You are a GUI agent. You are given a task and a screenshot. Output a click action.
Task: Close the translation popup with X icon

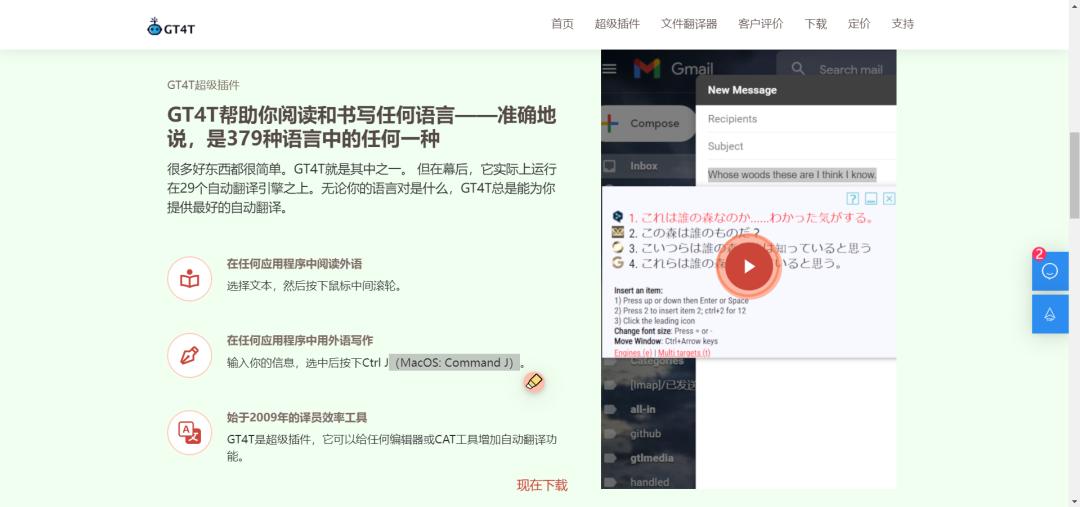coord(889,199)
